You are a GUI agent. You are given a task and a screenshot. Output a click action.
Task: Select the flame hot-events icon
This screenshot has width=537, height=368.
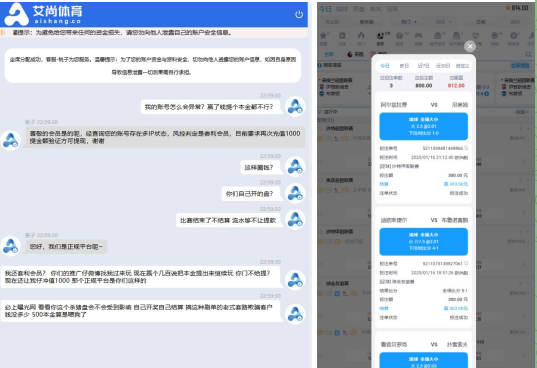click(x=361, y=36)
